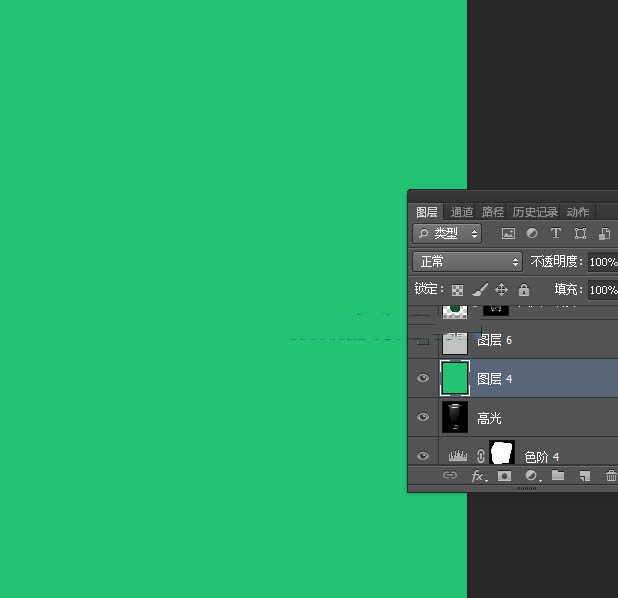
Task: Click the green 图层 4 thumbnail
Action: click(x=455, y=379)
